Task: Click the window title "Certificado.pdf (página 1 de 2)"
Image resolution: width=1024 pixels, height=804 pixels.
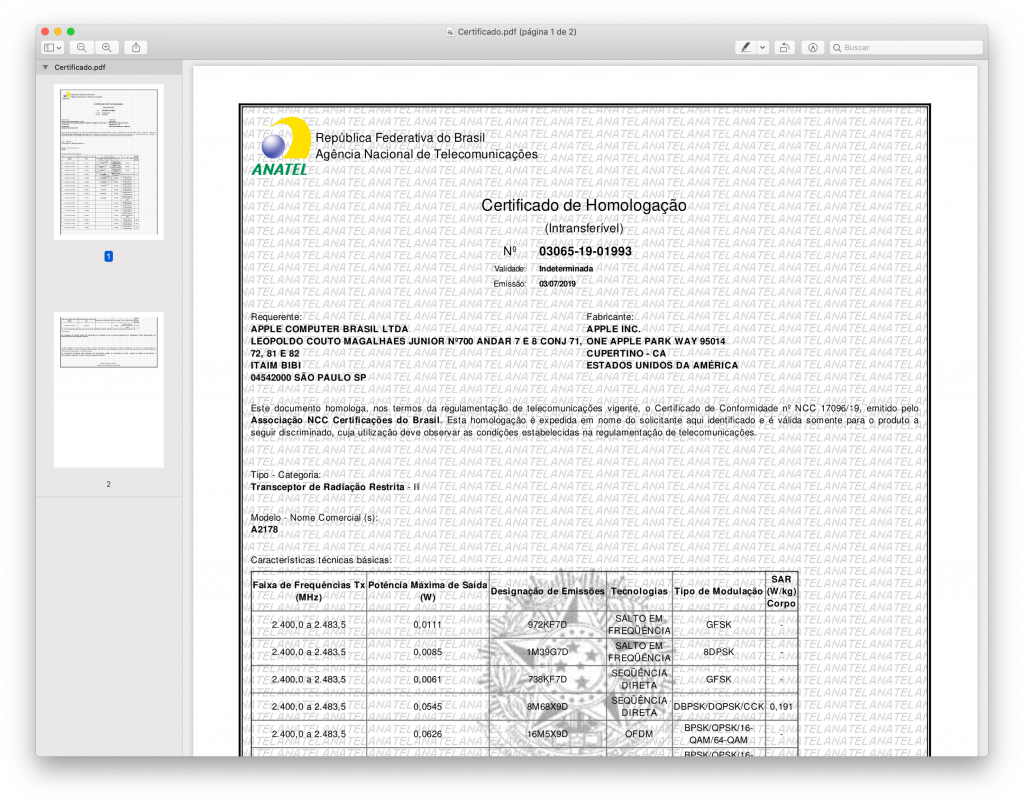Action: pos(517,32)
